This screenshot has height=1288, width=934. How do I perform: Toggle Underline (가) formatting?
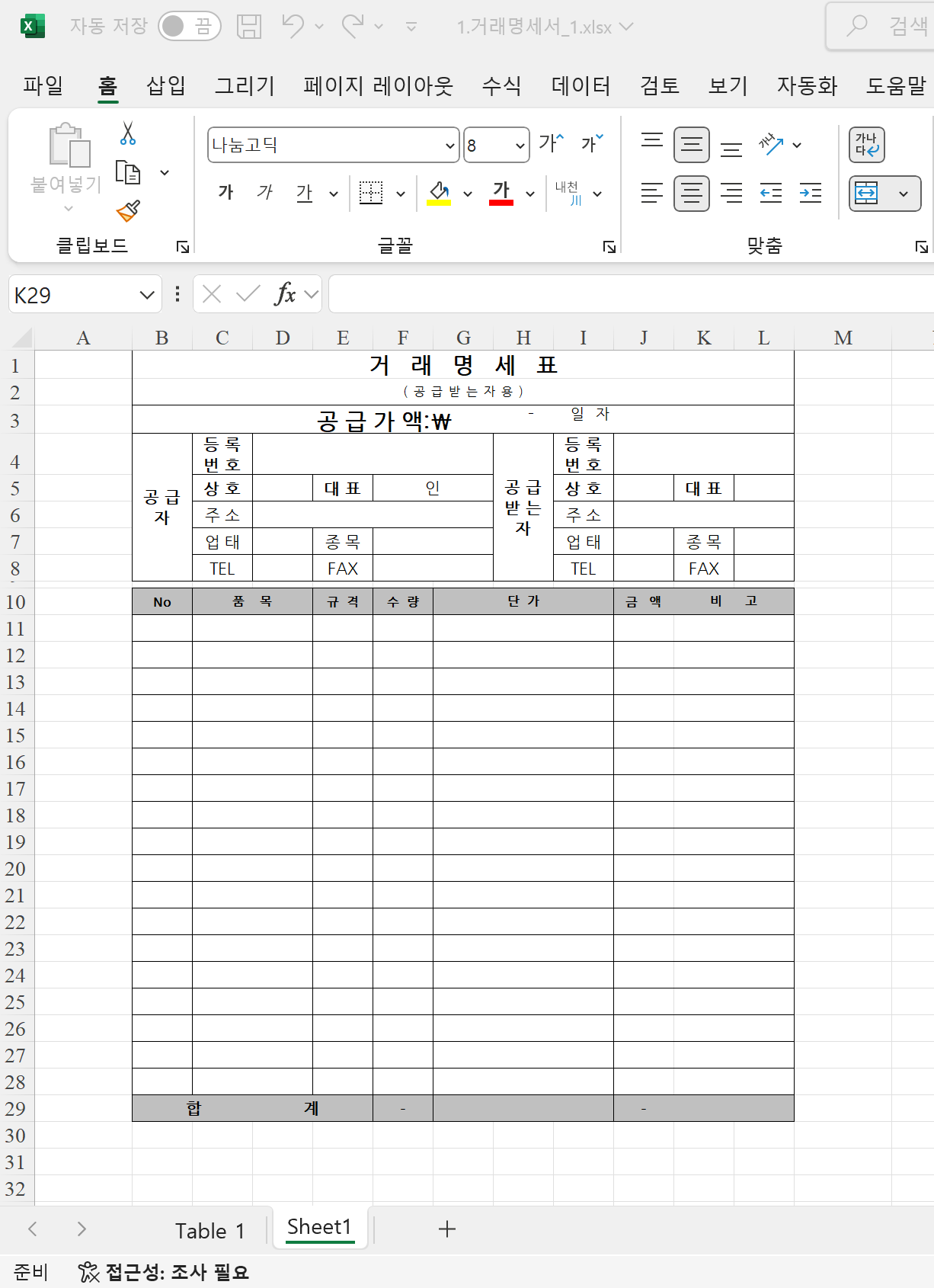304,193
